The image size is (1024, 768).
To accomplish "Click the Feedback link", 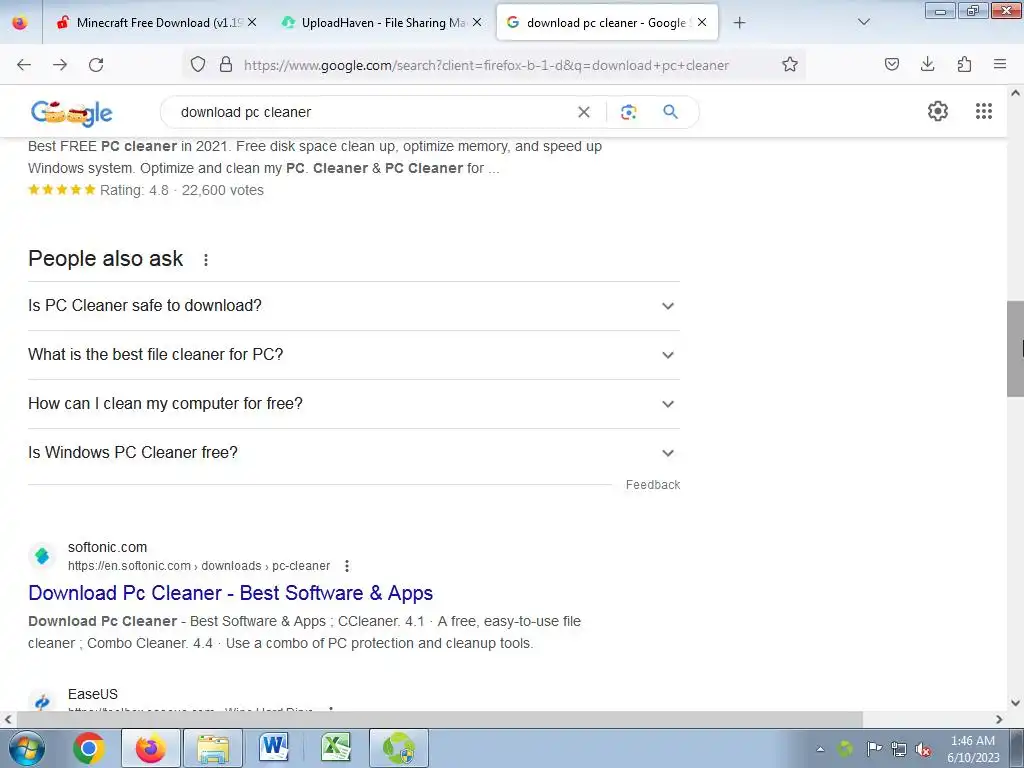I will tap(652, 485).
